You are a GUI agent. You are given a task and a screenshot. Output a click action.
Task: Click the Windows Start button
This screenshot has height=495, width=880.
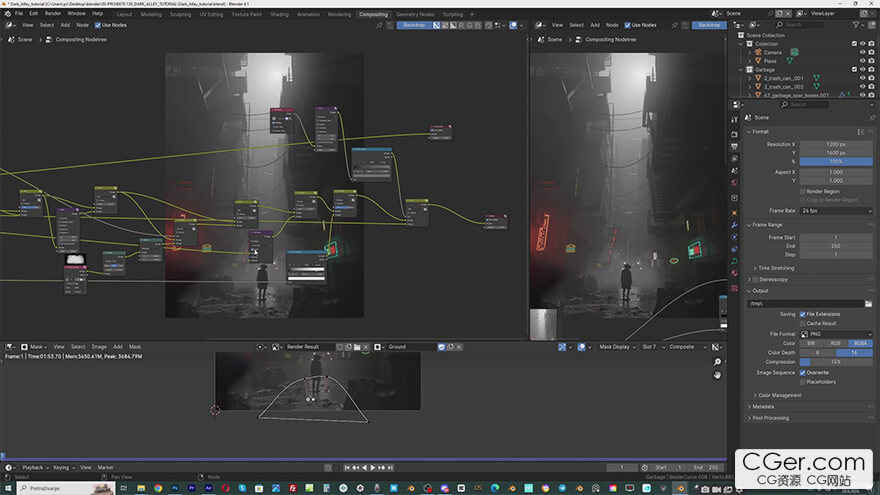pyautogui.click(x=8, y=488)
